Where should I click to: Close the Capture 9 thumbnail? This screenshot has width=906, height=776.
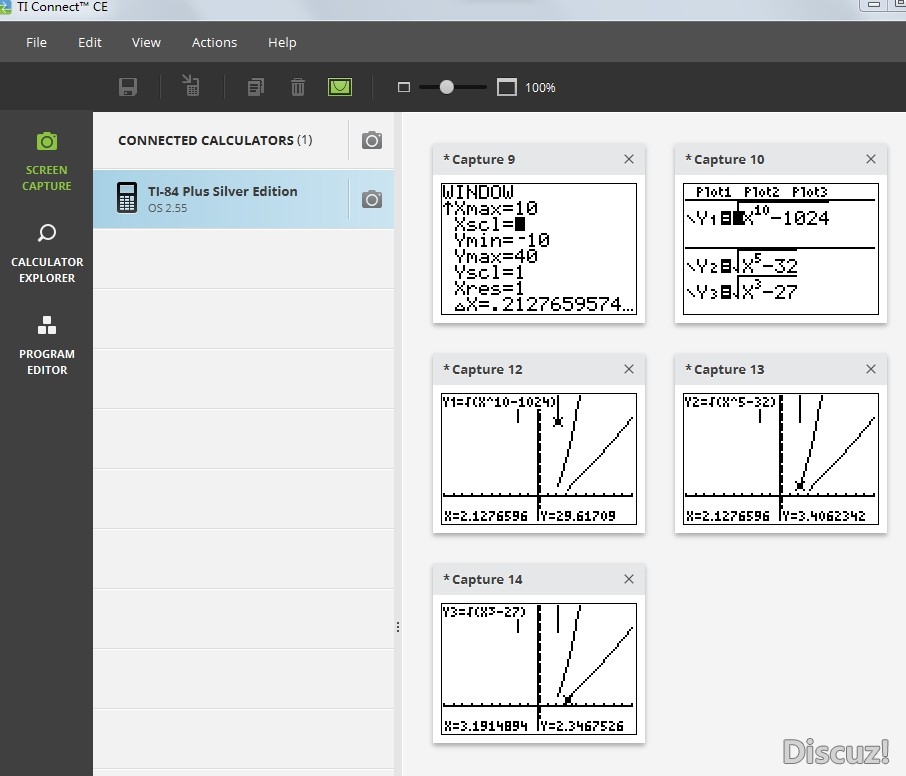[x=629, y=159]
